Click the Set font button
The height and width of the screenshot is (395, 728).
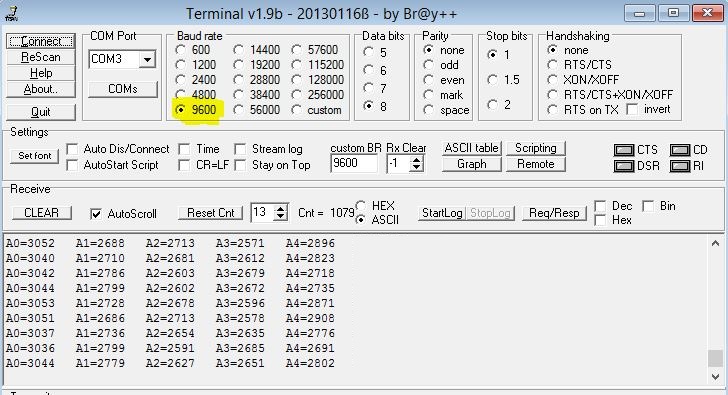34,156
